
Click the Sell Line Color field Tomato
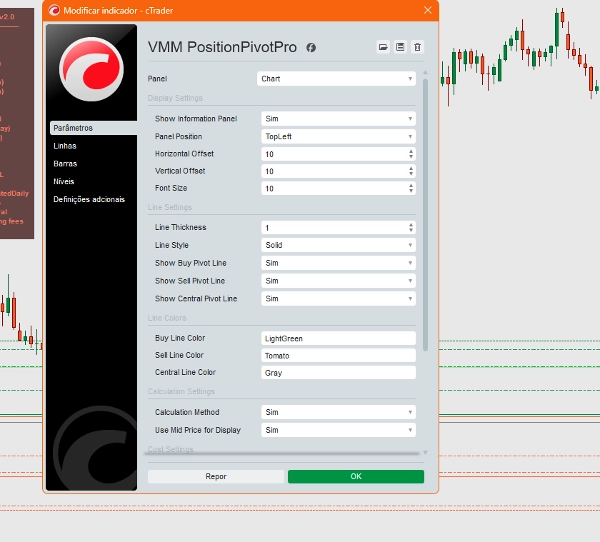[339, 356]
